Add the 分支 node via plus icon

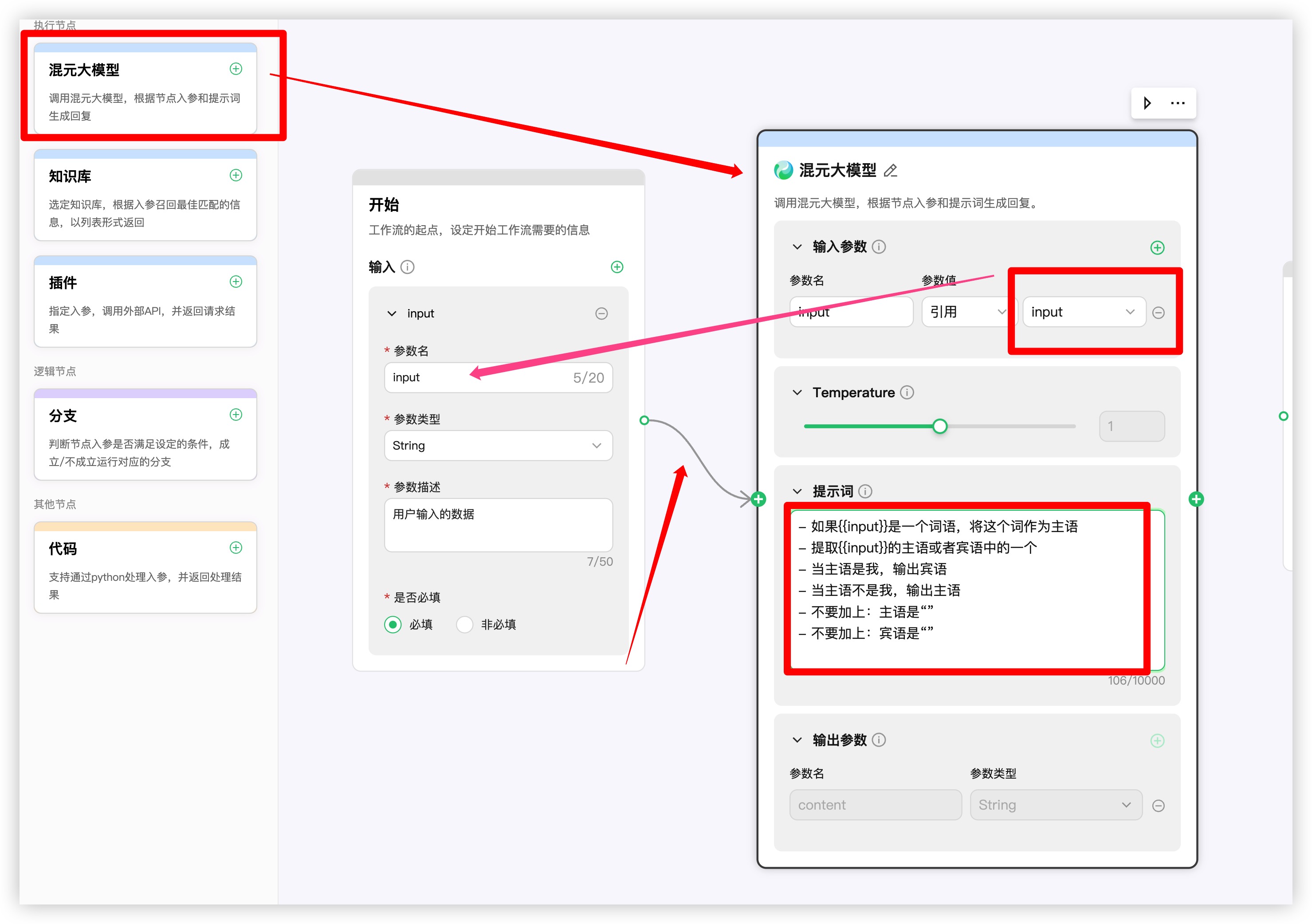(236, 415)
